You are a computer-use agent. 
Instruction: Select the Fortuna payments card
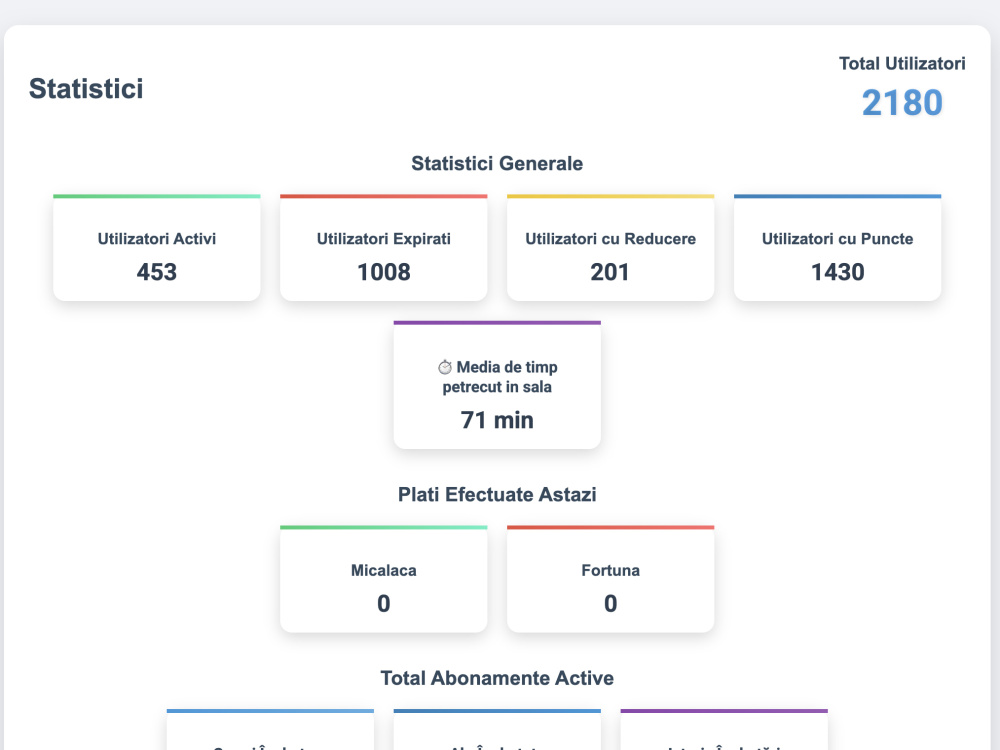(610, 579)
